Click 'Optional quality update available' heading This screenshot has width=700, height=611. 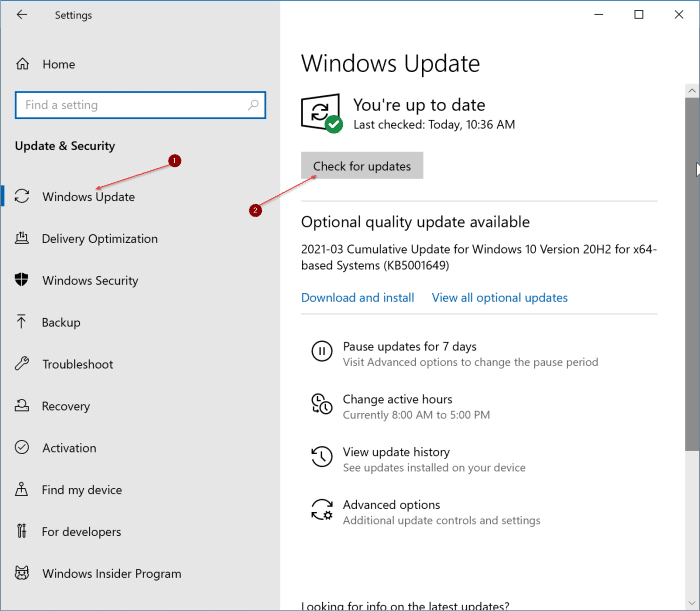[x=415, y=222]
